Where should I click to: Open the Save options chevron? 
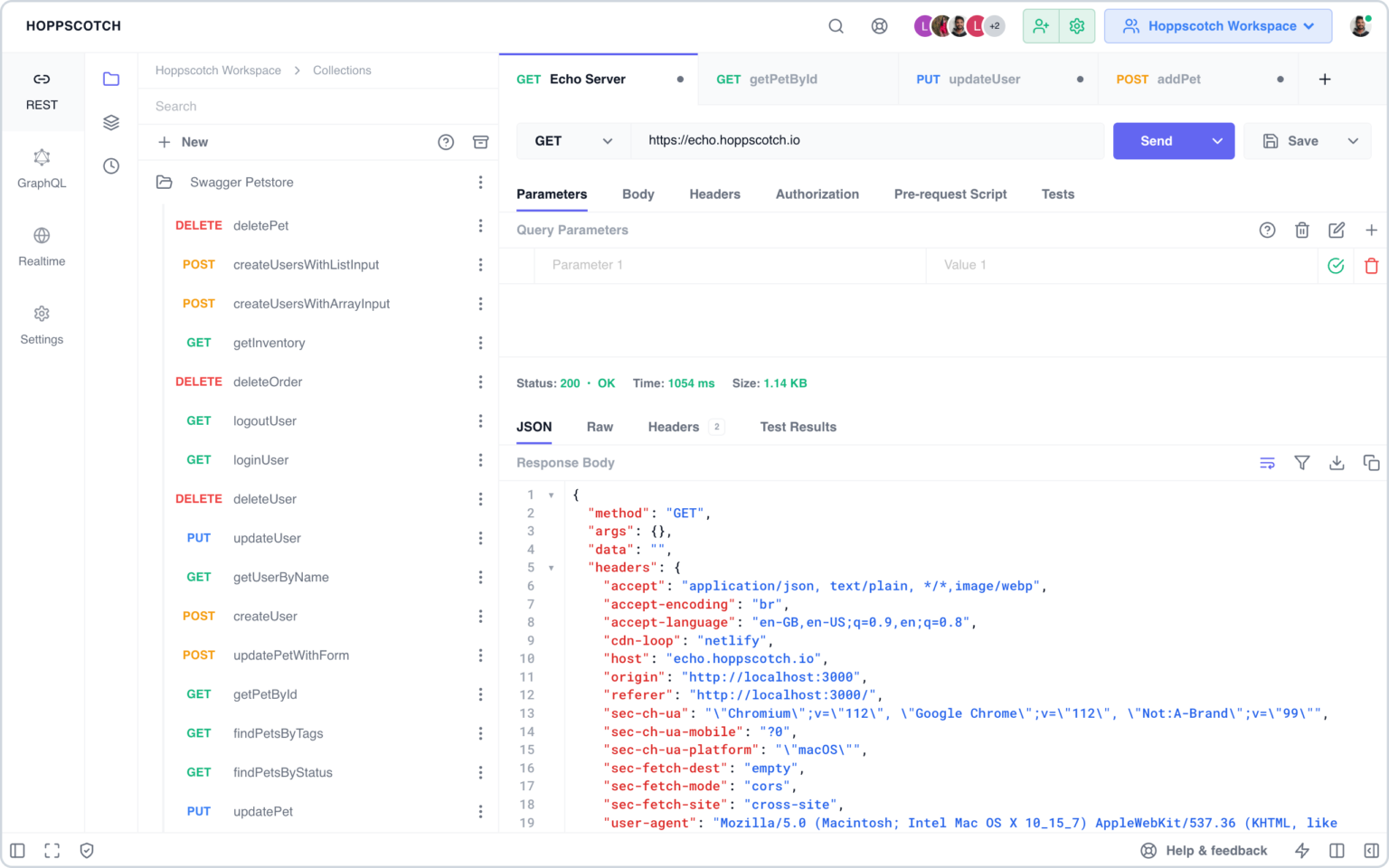pyautogui.click(x=1353, y=141)
